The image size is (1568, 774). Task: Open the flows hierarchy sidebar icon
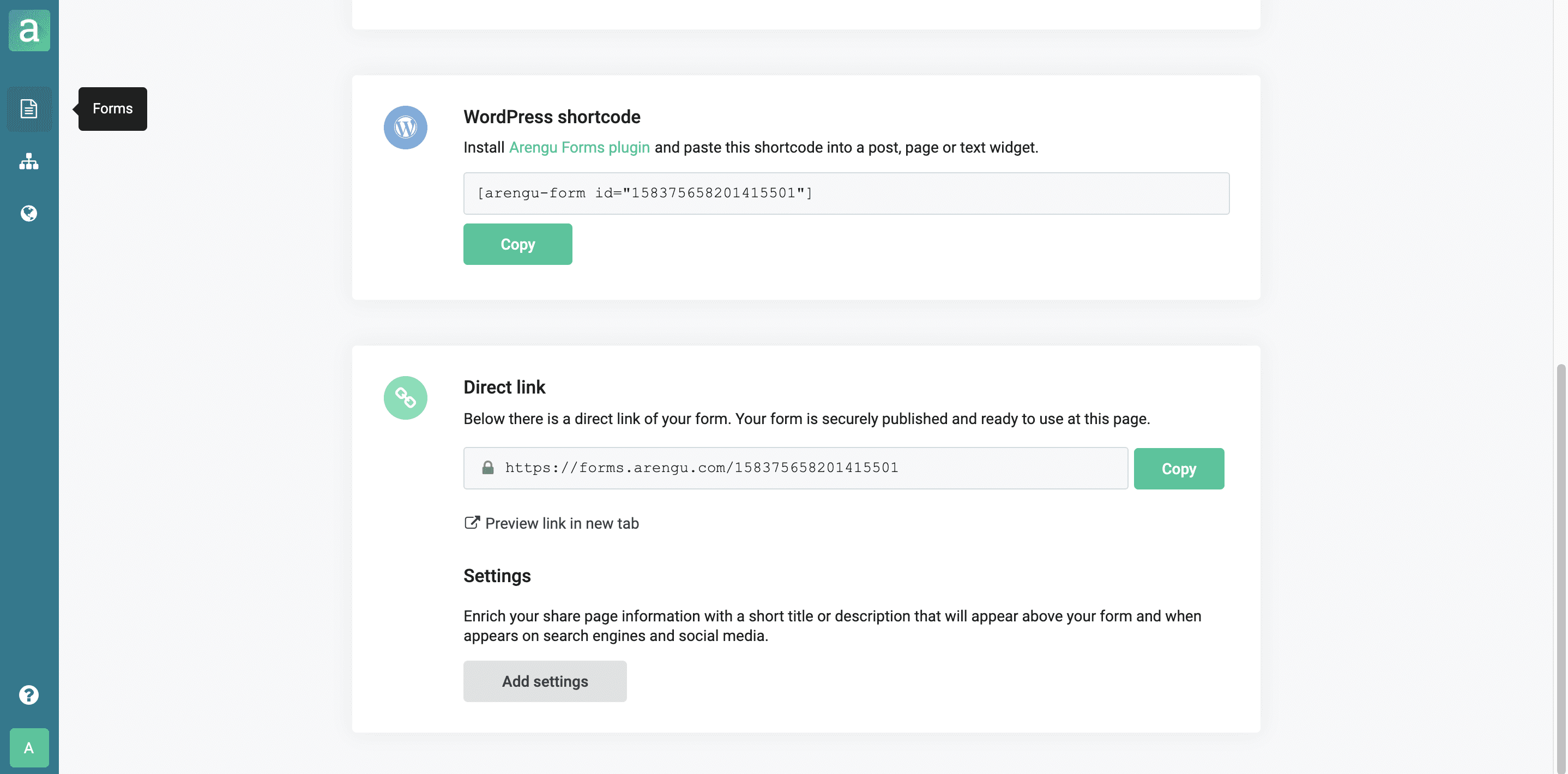point(29,161)
